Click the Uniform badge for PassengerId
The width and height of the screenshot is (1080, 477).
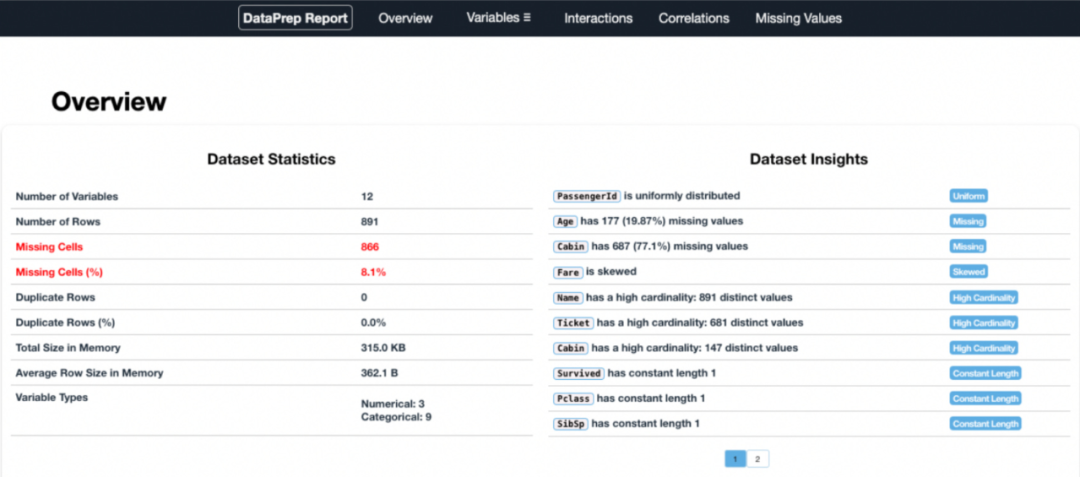(x=968, y=196)
